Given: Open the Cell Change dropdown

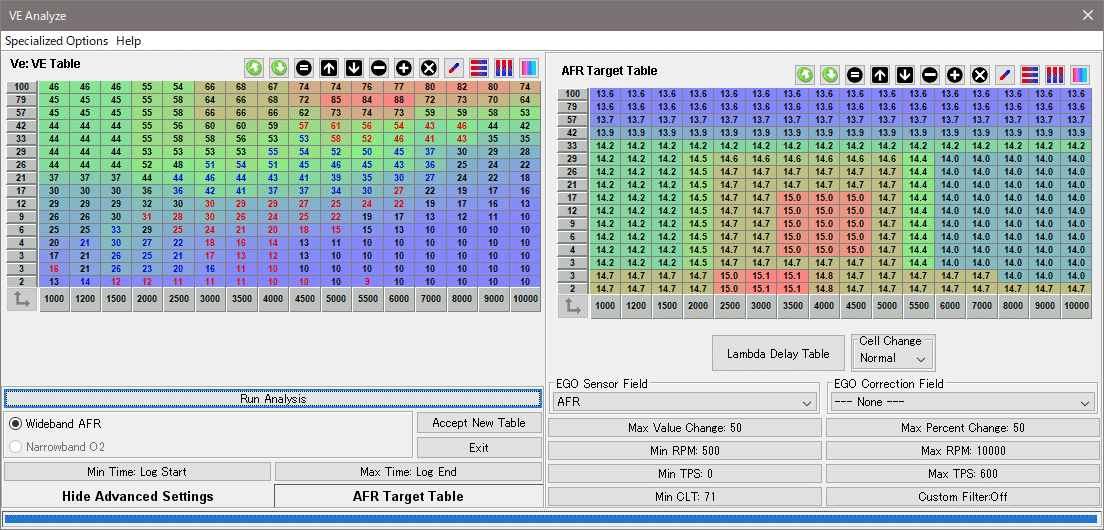Looking at the screenshot, I should [893, 358].
